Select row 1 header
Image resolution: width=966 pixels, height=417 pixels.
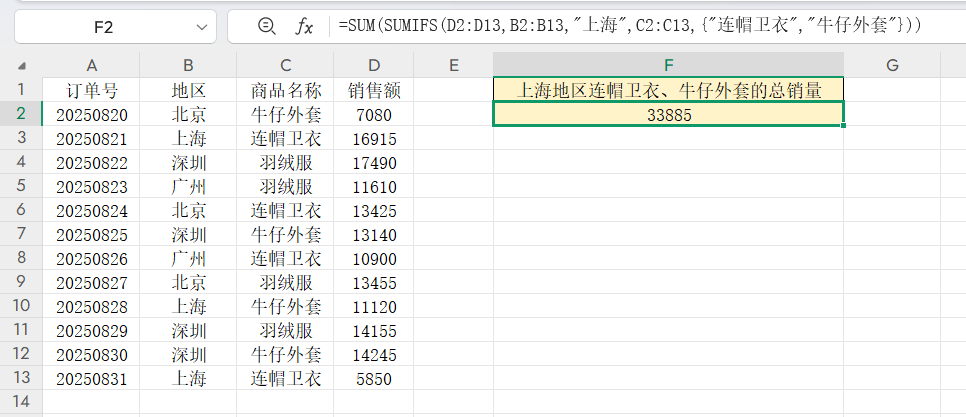pyautogui.click(x=20, y=91)
